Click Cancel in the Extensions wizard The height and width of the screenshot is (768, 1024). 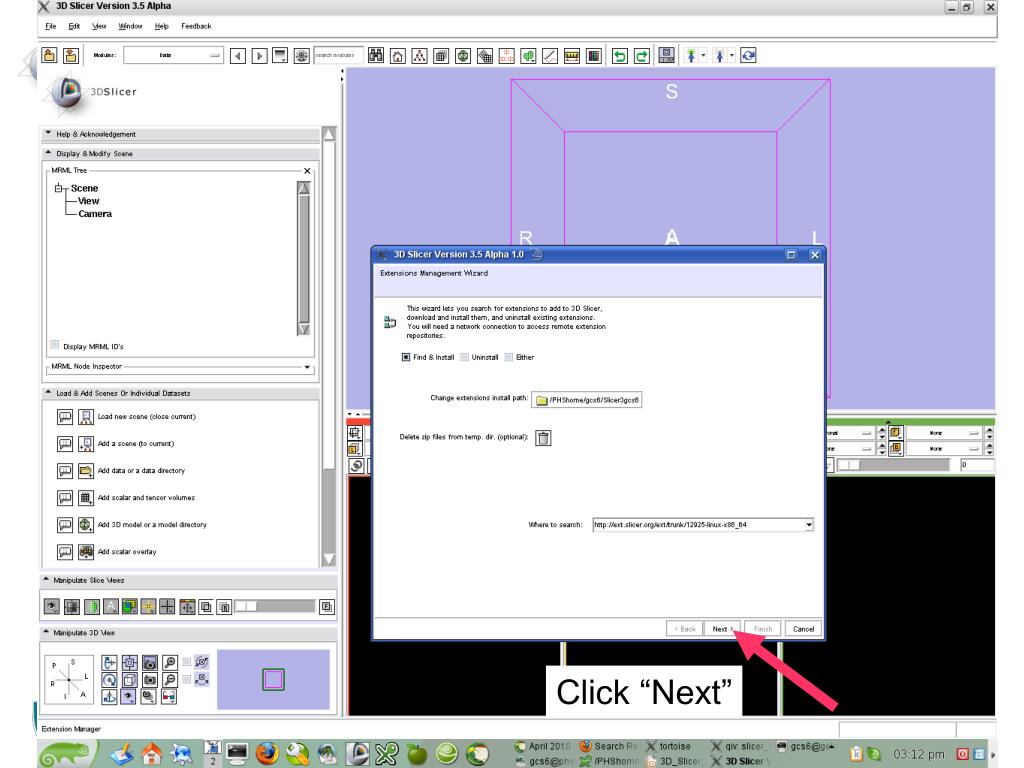[803, 629]
